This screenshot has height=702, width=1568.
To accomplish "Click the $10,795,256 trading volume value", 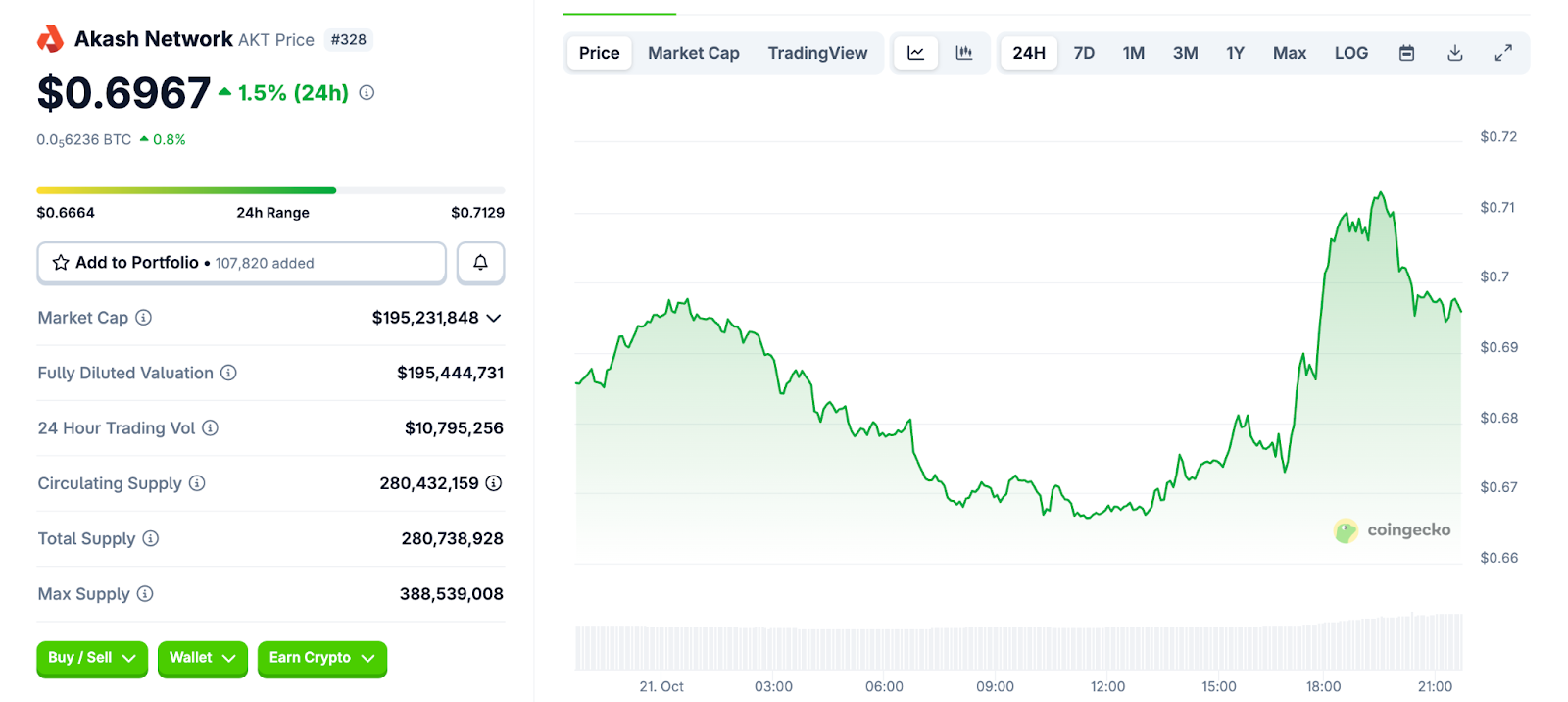I will coord(454,428).
